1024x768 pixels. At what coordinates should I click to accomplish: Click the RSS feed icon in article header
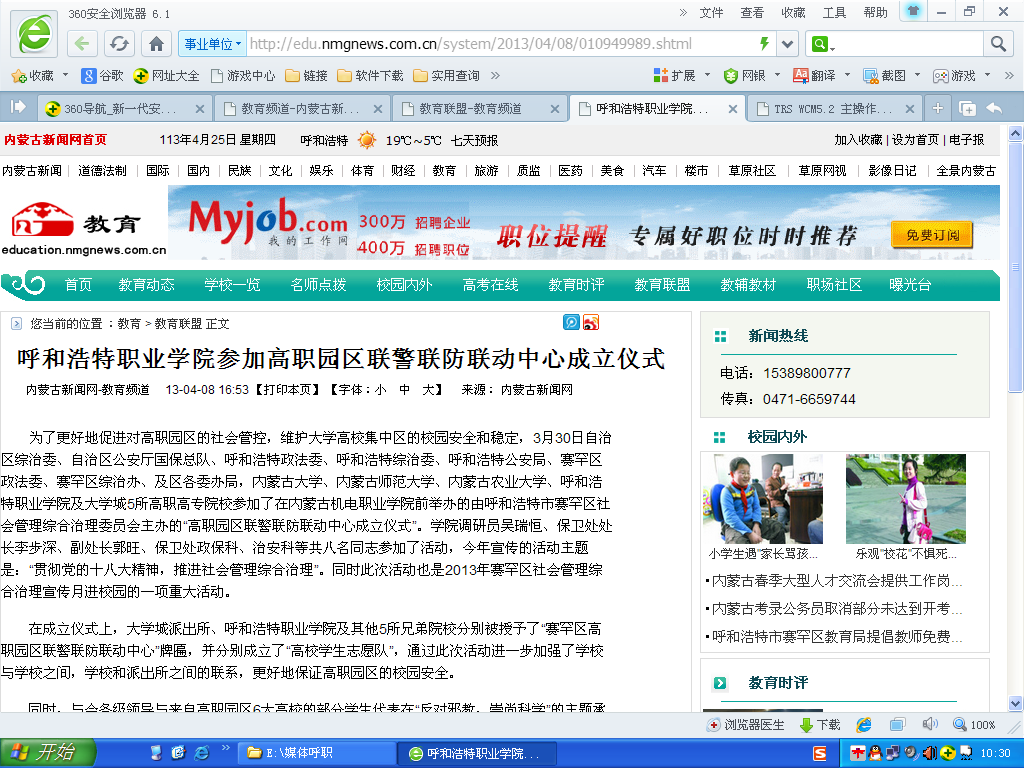pos(591,322)
